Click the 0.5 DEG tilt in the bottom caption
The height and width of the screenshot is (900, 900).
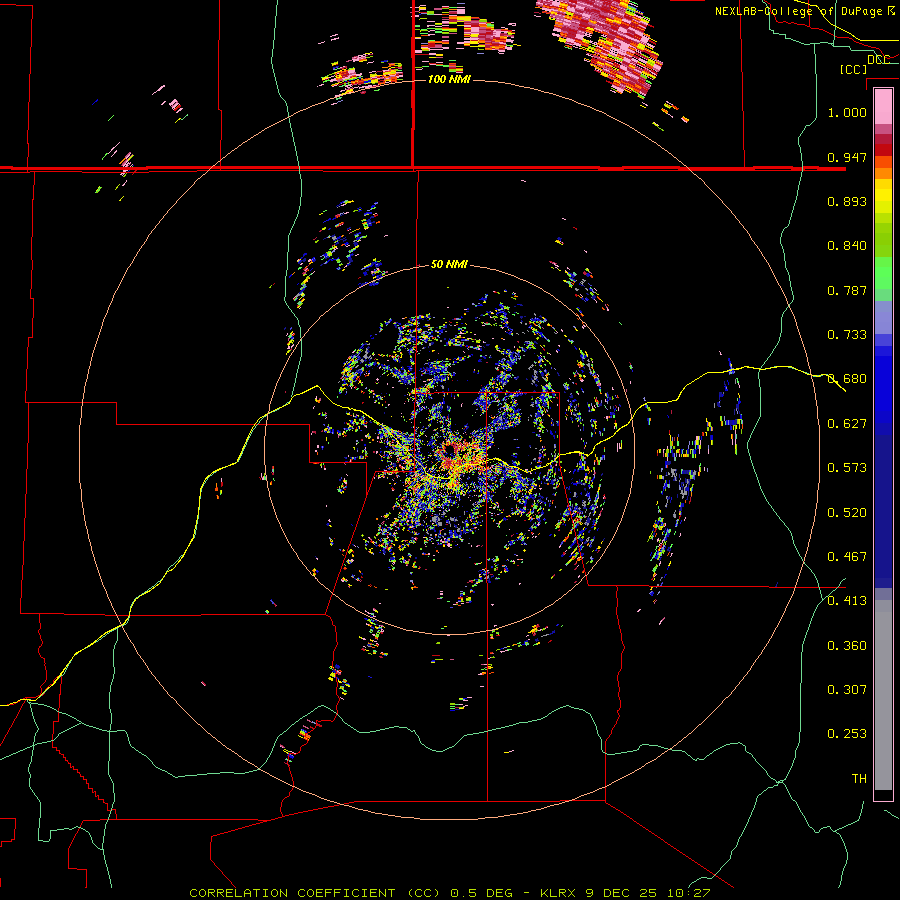(481, 893)
